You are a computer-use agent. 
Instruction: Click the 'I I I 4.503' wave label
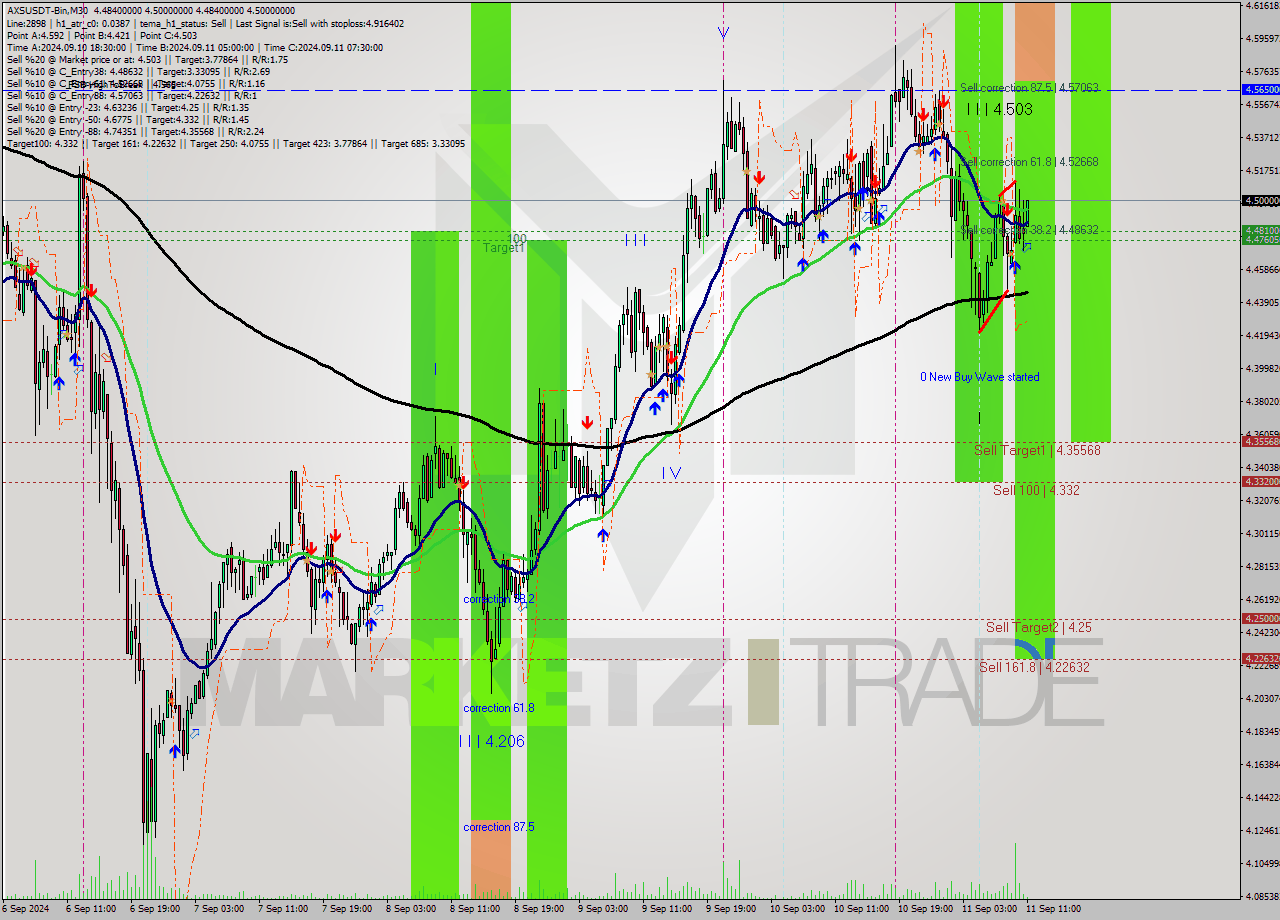click(999, 109)
